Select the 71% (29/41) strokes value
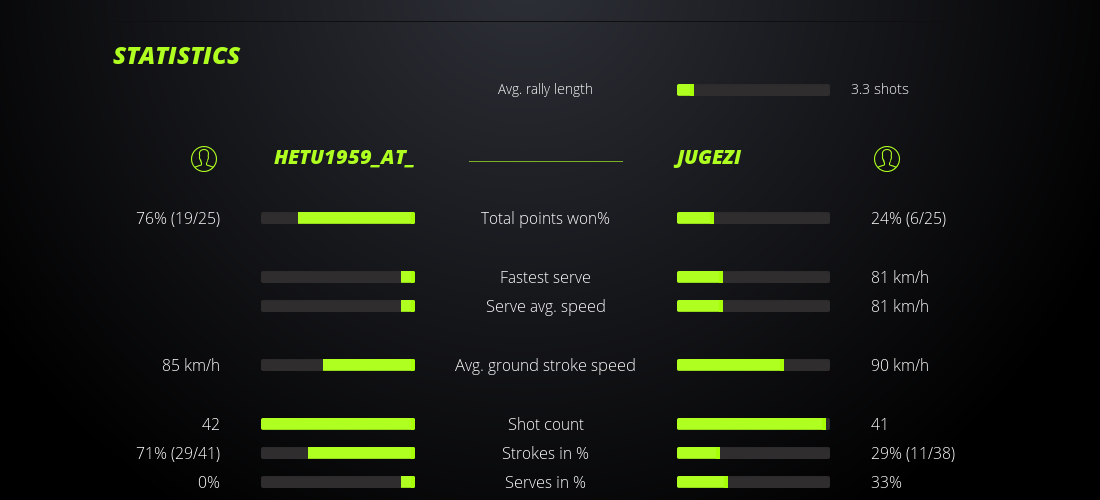 [178, 453]
